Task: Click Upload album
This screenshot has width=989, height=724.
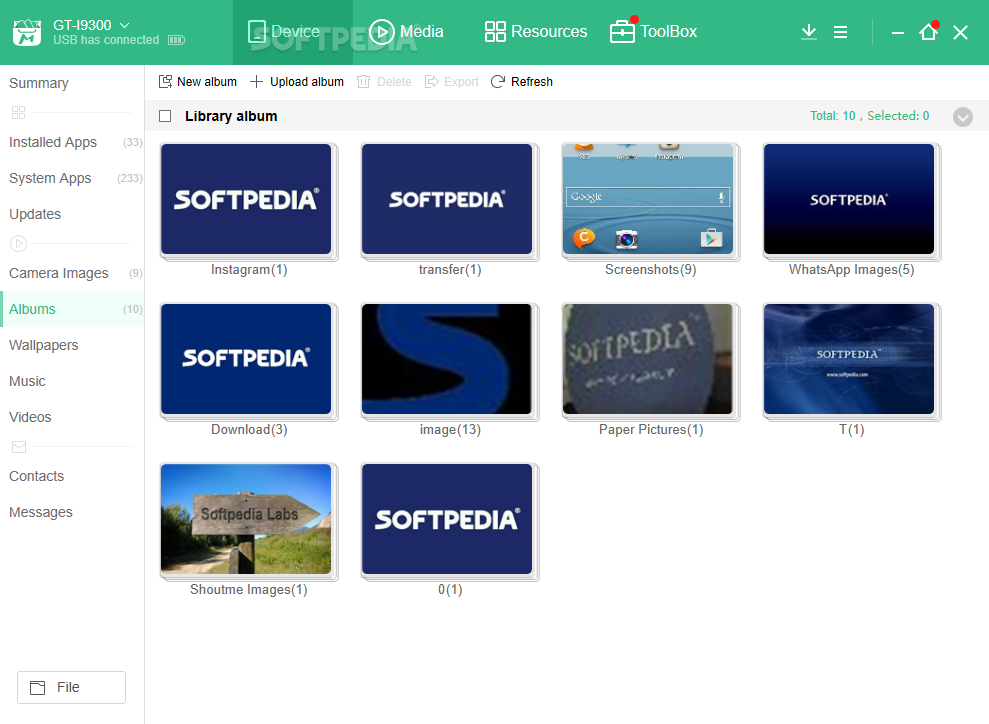Action: (x=296, y=82)
